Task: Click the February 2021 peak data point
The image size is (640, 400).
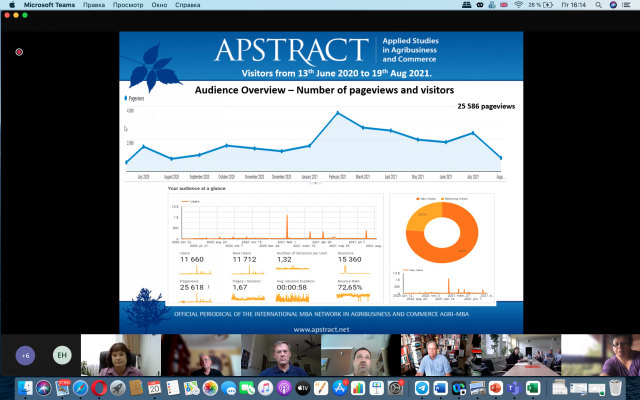Action: click(x=337, y=113)
